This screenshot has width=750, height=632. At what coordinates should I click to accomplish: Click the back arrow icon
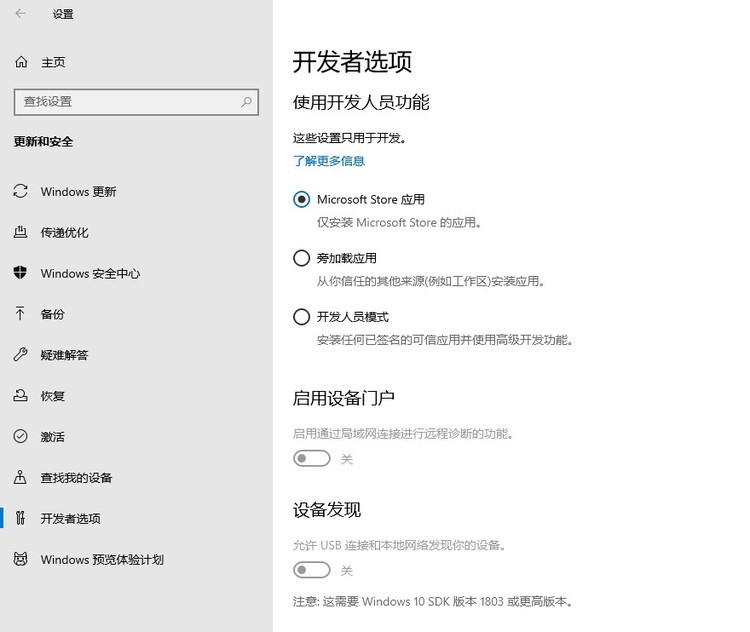(x=21, y=14)
